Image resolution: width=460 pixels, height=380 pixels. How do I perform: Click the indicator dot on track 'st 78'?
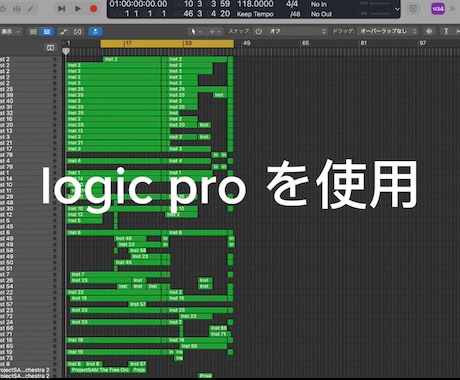[55, 155]
